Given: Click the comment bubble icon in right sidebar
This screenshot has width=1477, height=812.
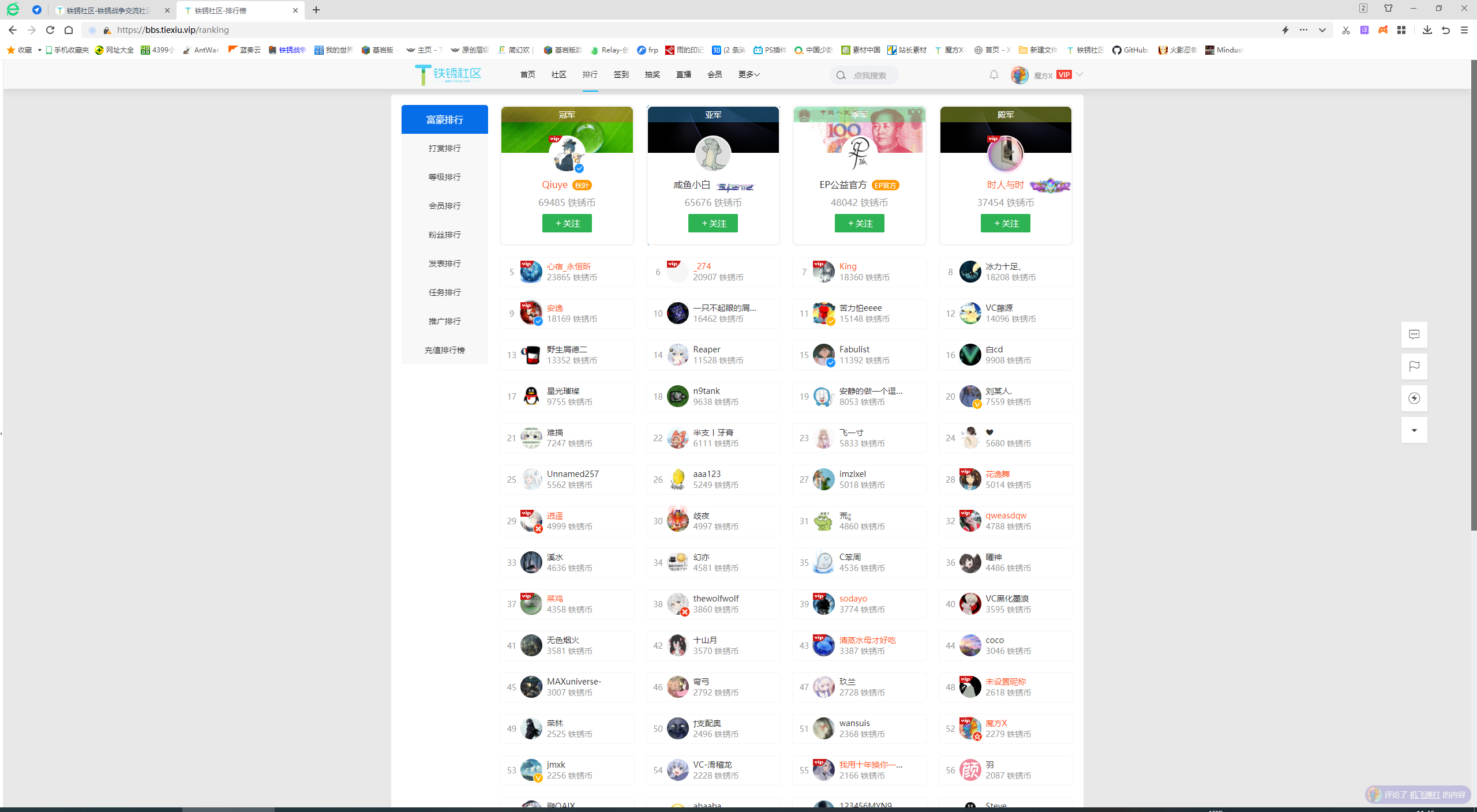Looking at the screenshot, I should (1414, 334).
